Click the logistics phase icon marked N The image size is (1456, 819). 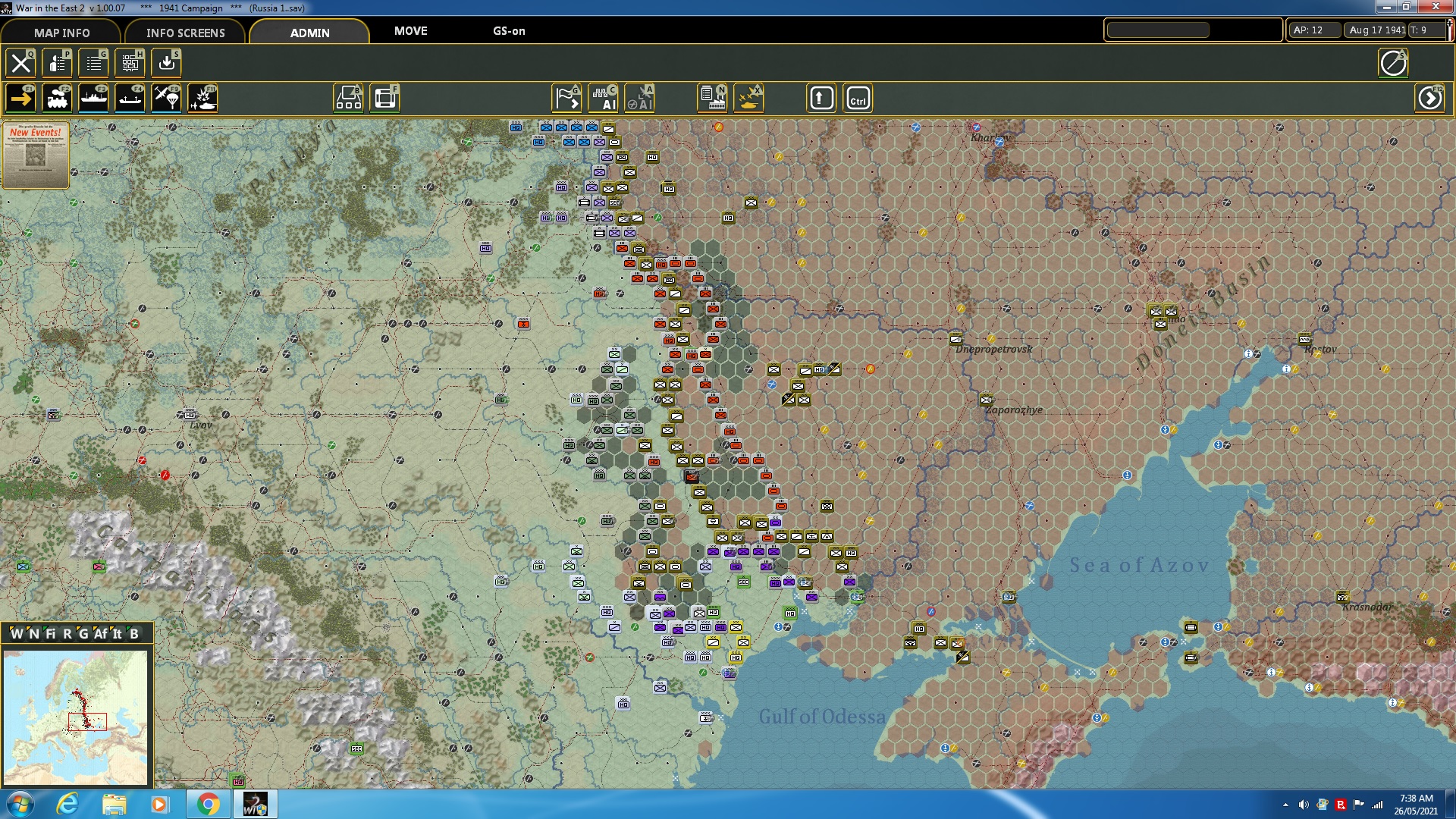click(712, 99)
